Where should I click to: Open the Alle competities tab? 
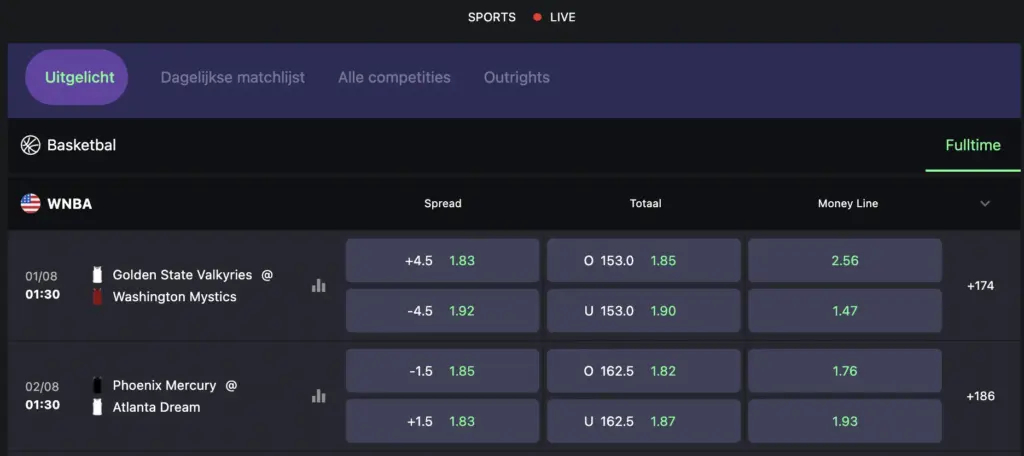coord(394,77)
